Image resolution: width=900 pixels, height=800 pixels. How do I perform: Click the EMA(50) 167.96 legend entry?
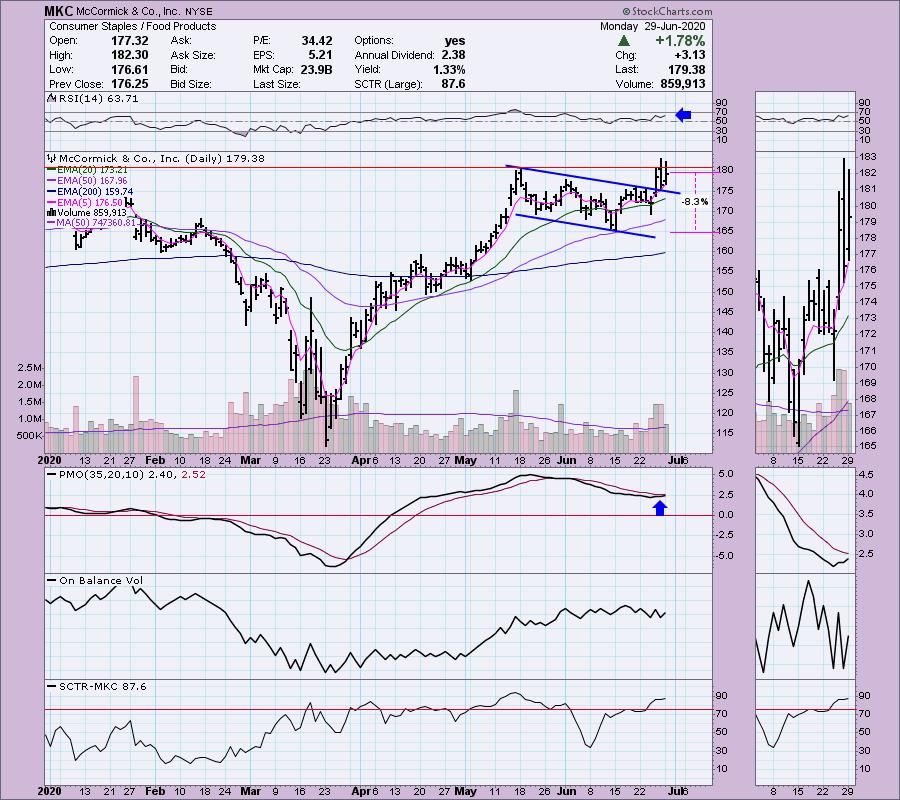[92, 181]
